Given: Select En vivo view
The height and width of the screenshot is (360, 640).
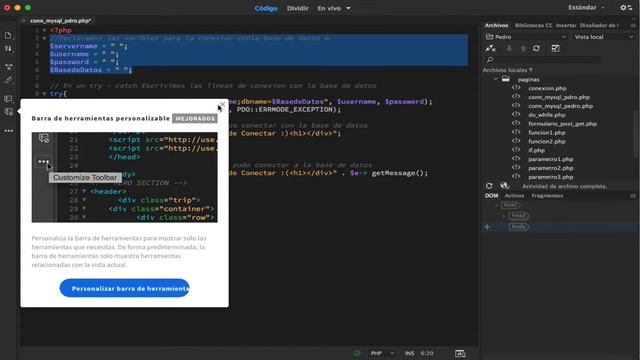Looking at the screenshot, I should pos(329,8).
